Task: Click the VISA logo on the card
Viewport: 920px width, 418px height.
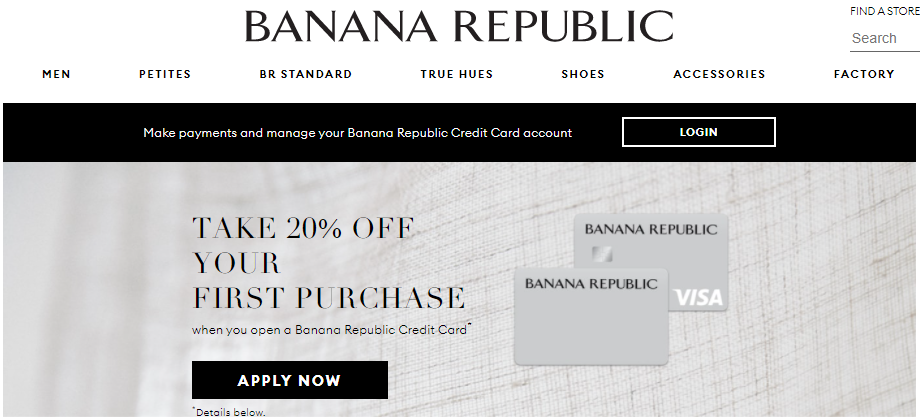Action: (699, 297)
